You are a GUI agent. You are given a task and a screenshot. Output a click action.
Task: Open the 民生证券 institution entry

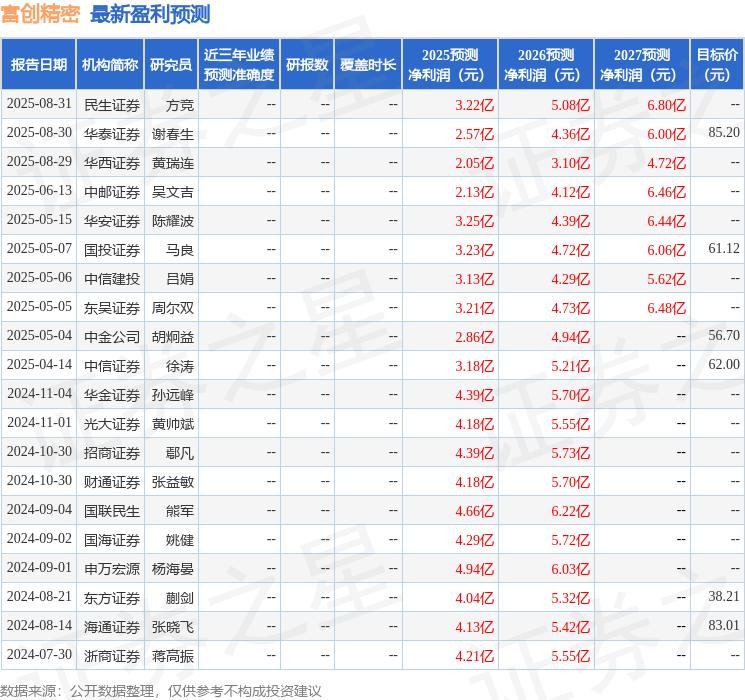coord(112,104)
